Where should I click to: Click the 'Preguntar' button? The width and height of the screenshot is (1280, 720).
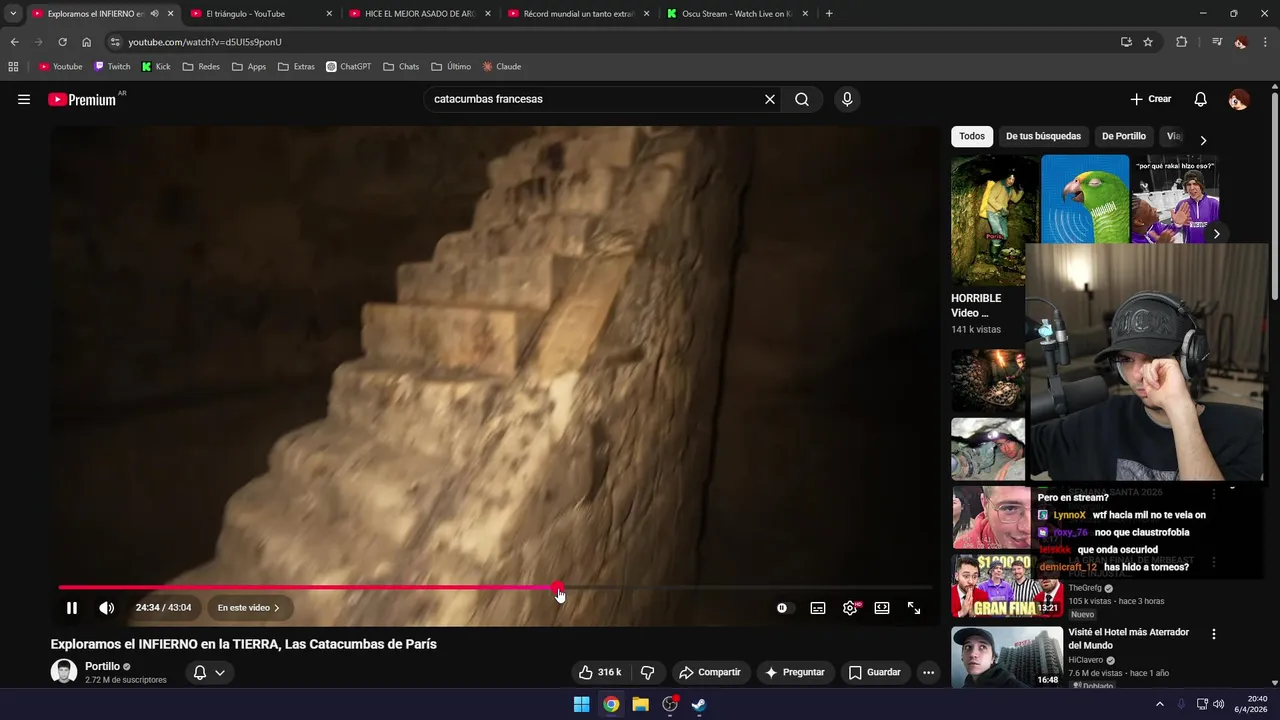tap(795, 672)
